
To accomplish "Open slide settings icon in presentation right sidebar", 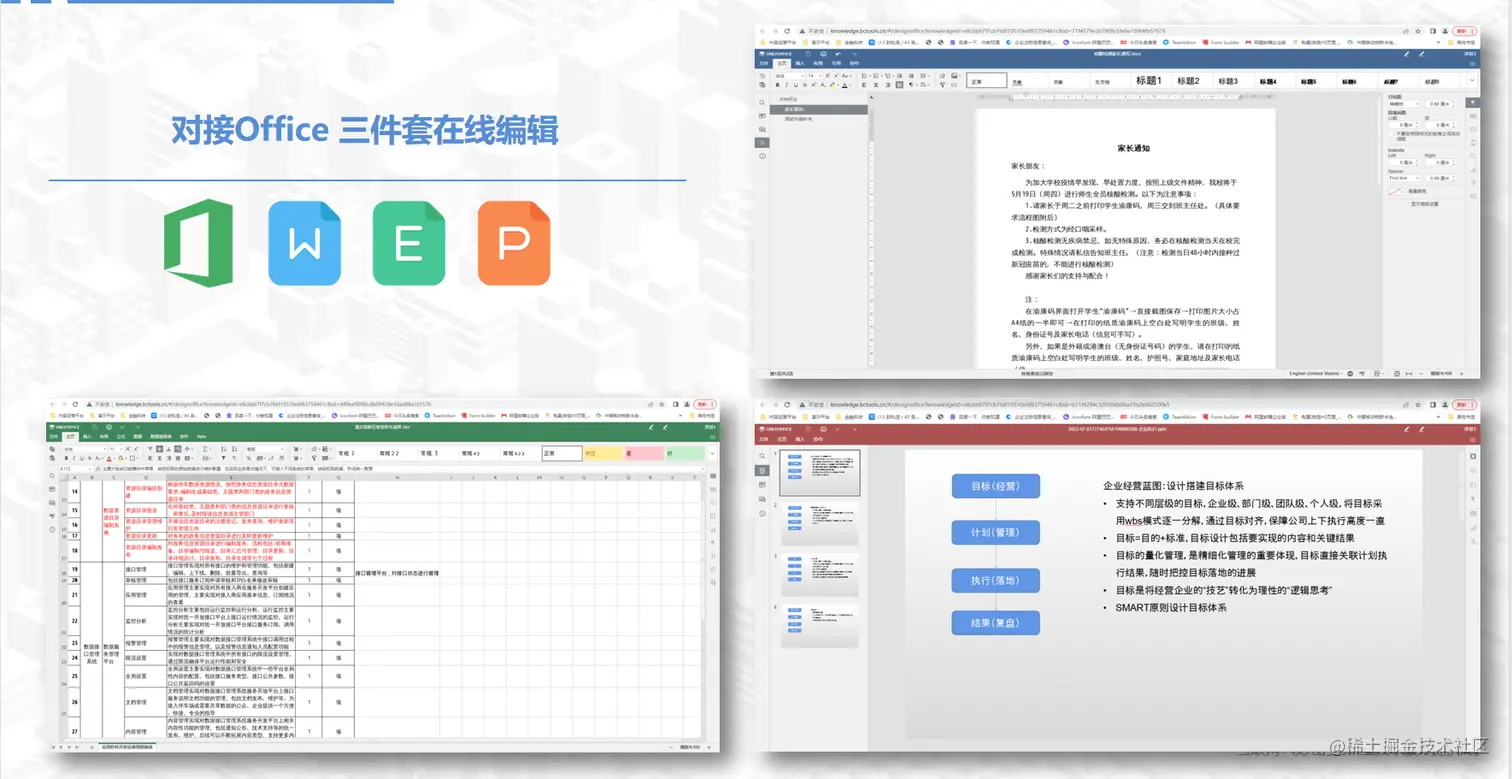I will (1473, 456).
